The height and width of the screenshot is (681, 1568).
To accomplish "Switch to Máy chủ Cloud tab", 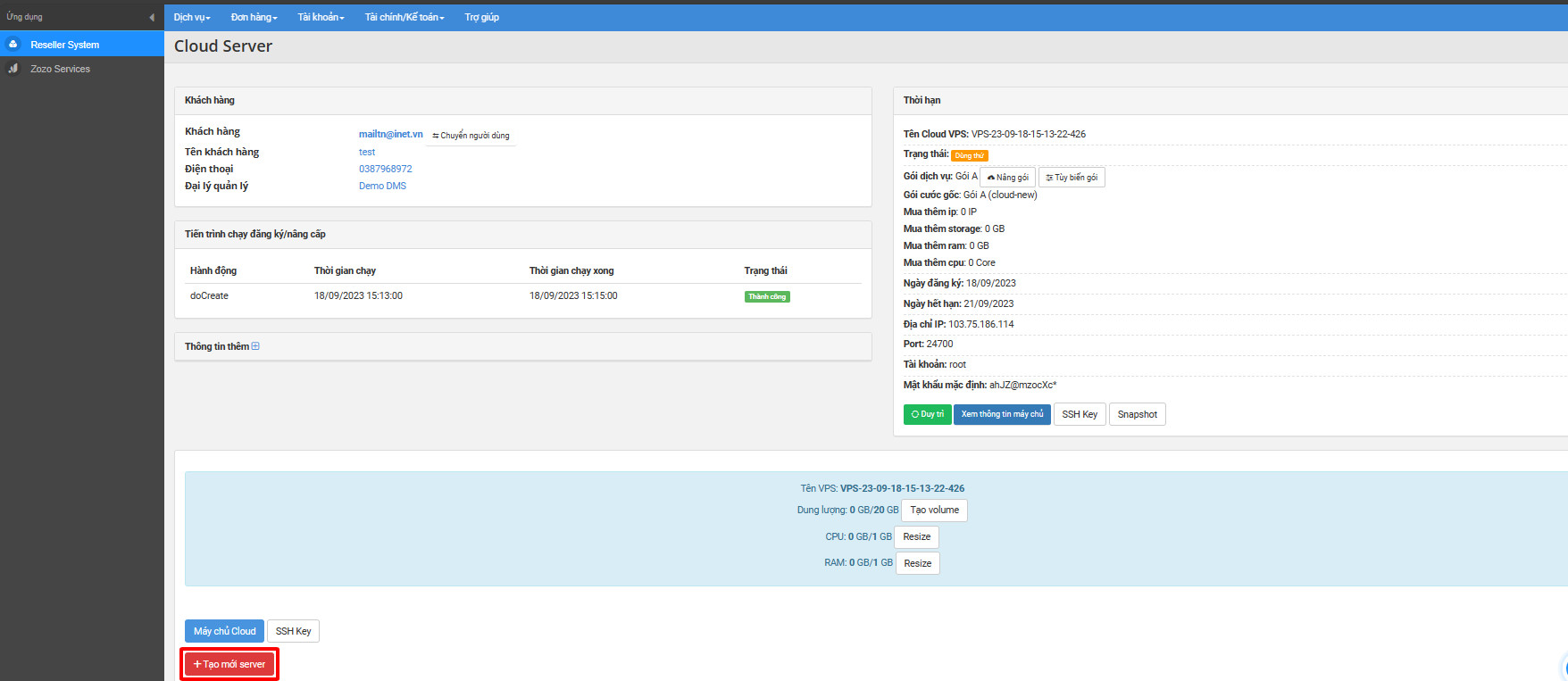I will pos(224,631).
